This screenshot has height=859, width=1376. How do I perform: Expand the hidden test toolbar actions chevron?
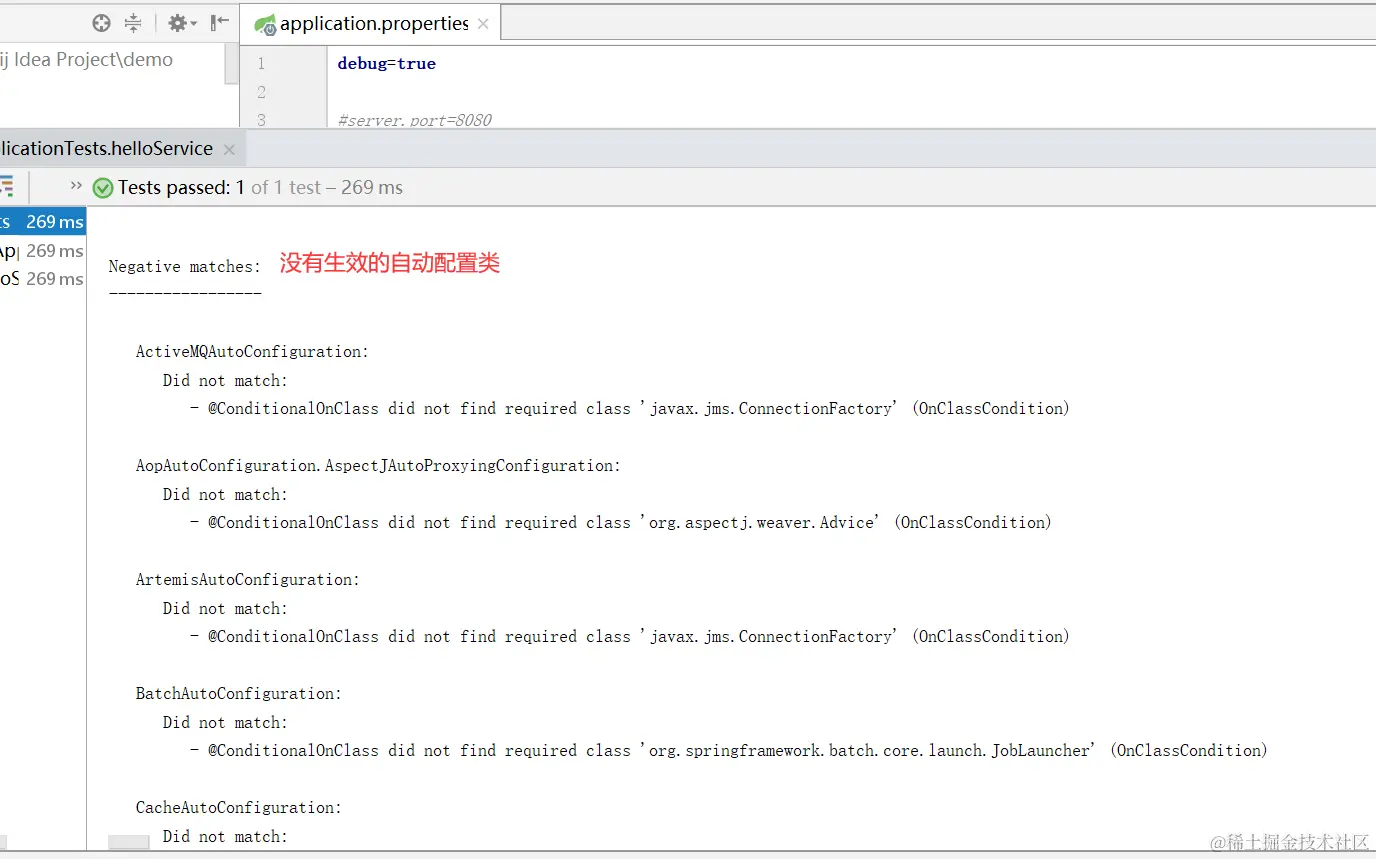coord(76,186)
